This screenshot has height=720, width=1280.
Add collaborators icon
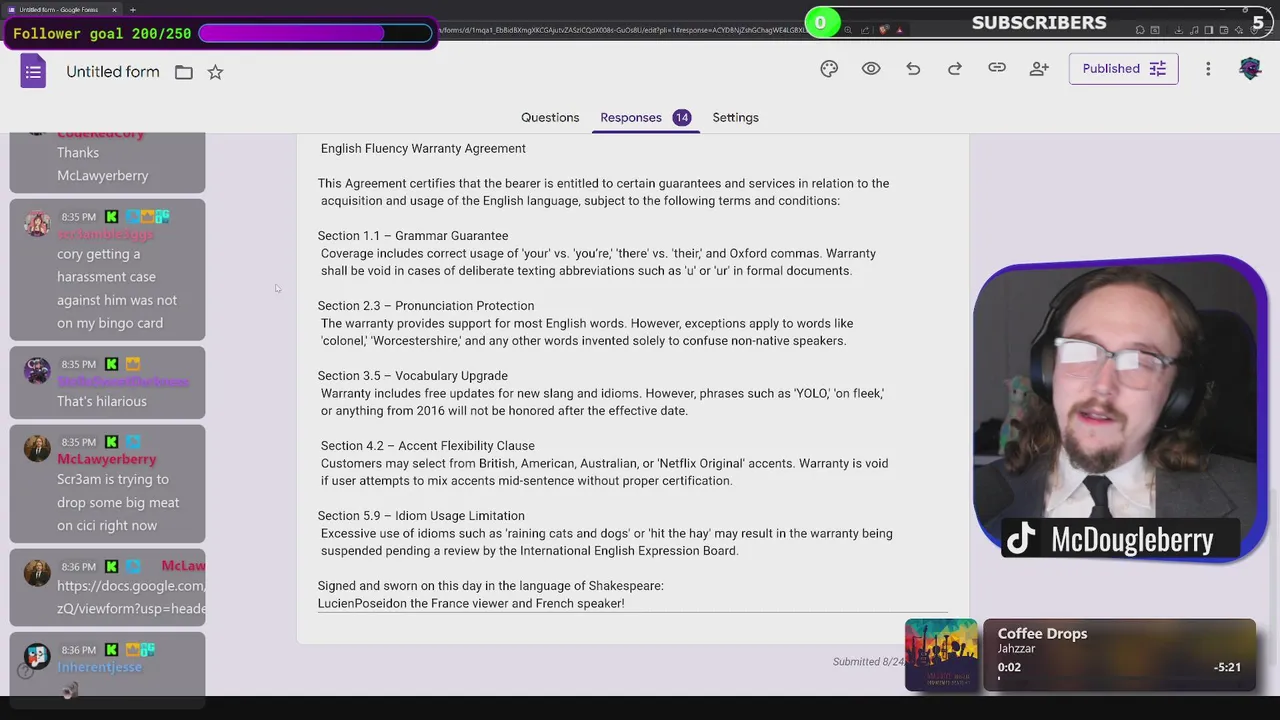[x=1039, y=68]
